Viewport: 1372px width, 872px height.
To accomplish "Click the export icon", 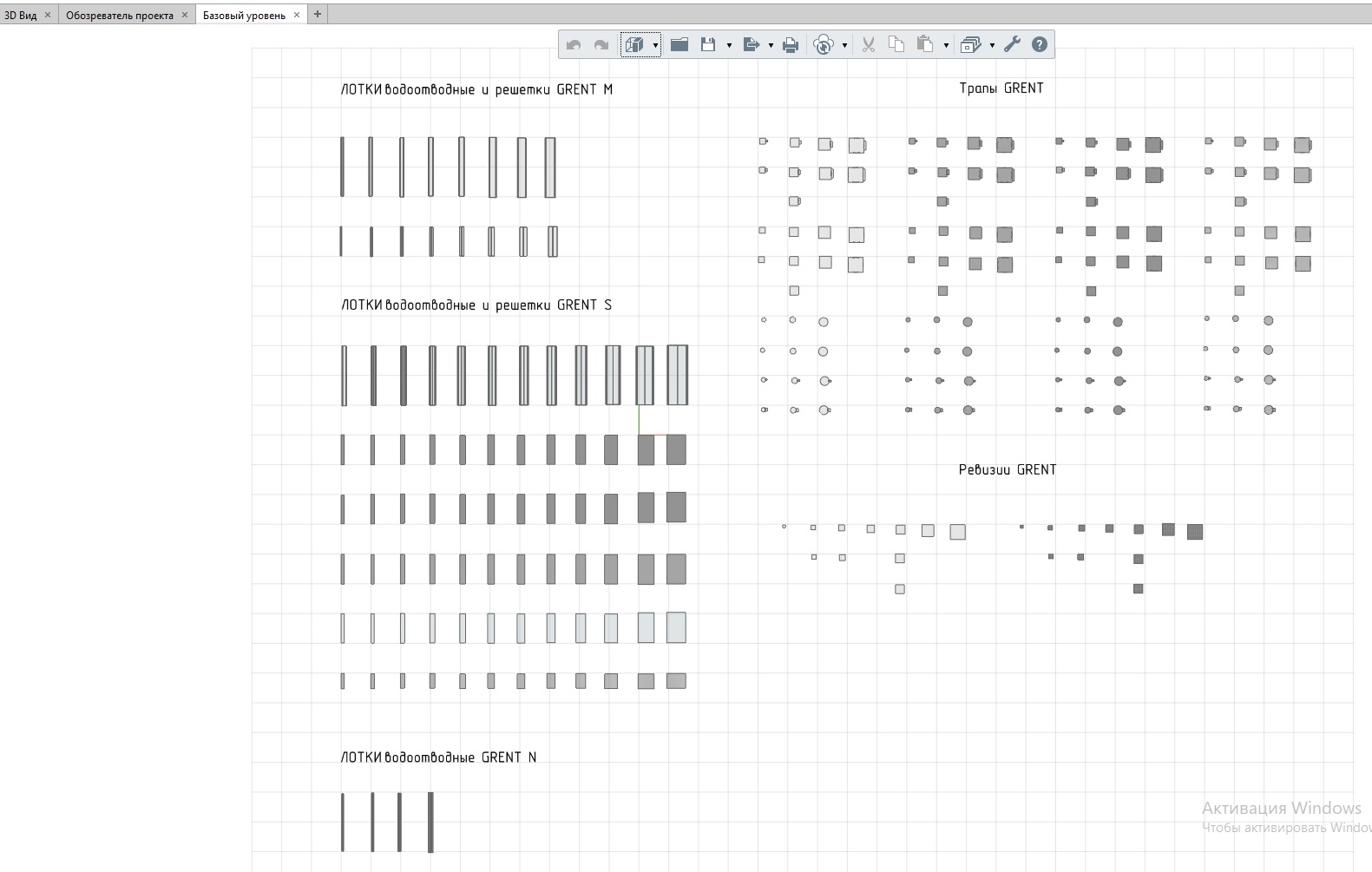I will [752, 45].
